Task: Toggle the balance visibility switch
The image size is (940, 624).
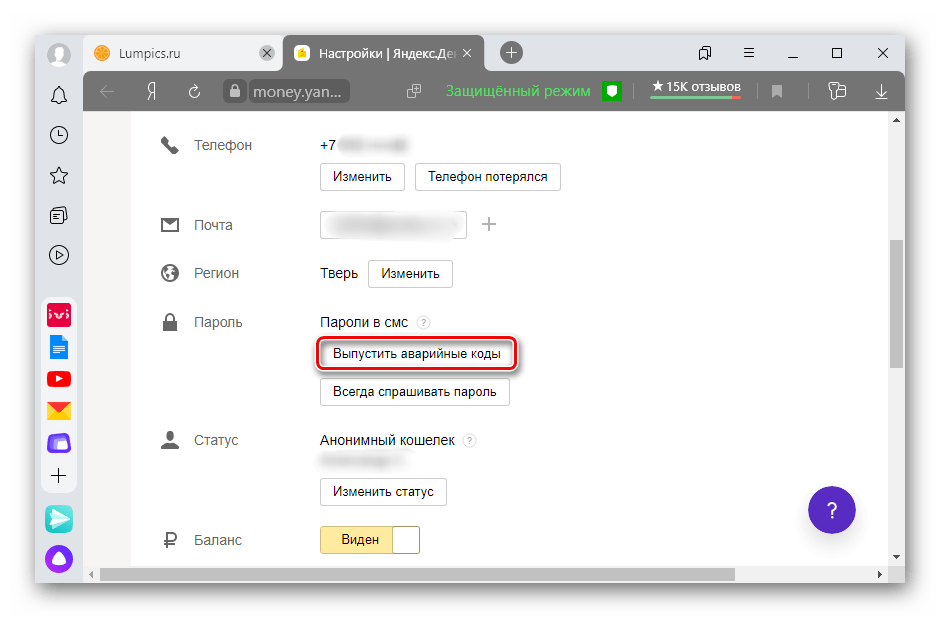Action: tap(370, 540)
